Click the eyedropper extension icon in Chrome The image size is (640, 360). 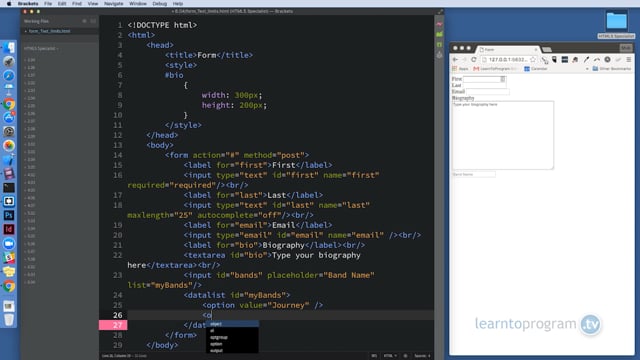point(586,60)
